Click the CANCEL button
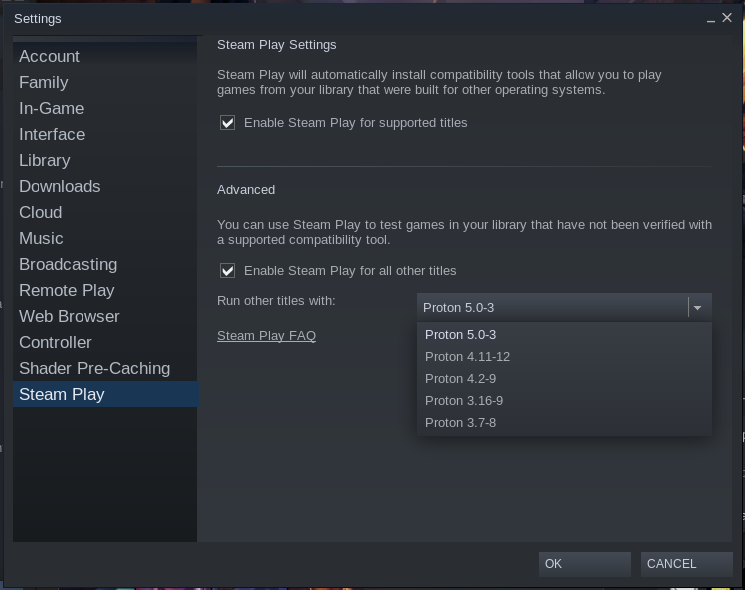The image size is (745, 590). click(x=687, y=564)
